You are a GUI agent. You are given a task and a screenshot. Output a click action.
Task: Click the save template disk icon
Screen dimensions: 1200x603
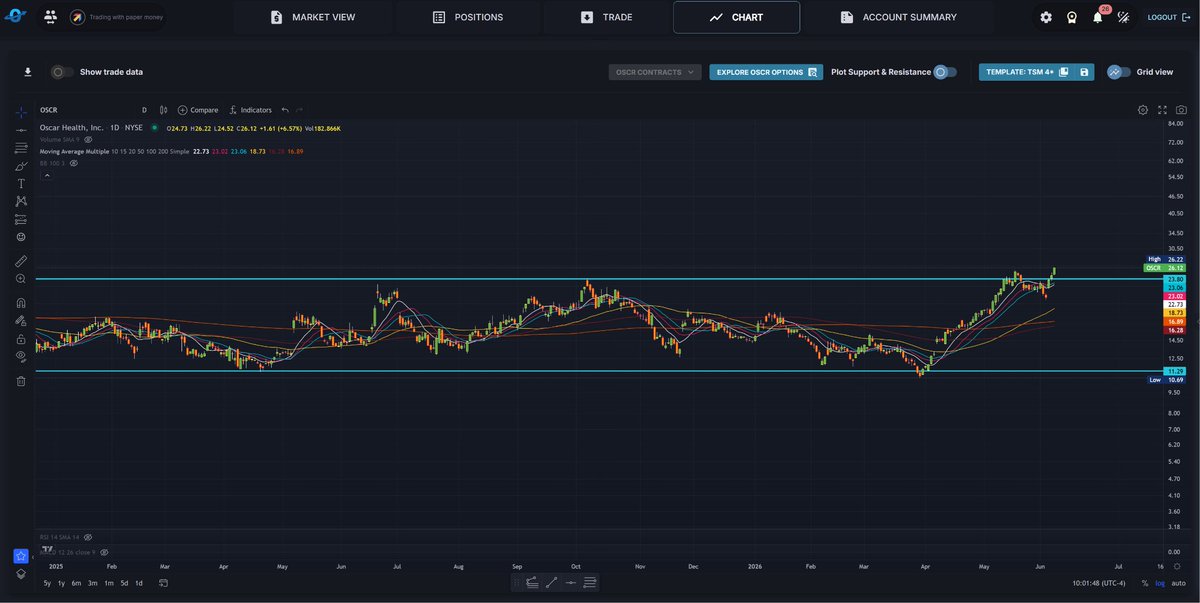(x=1084, y=72)
